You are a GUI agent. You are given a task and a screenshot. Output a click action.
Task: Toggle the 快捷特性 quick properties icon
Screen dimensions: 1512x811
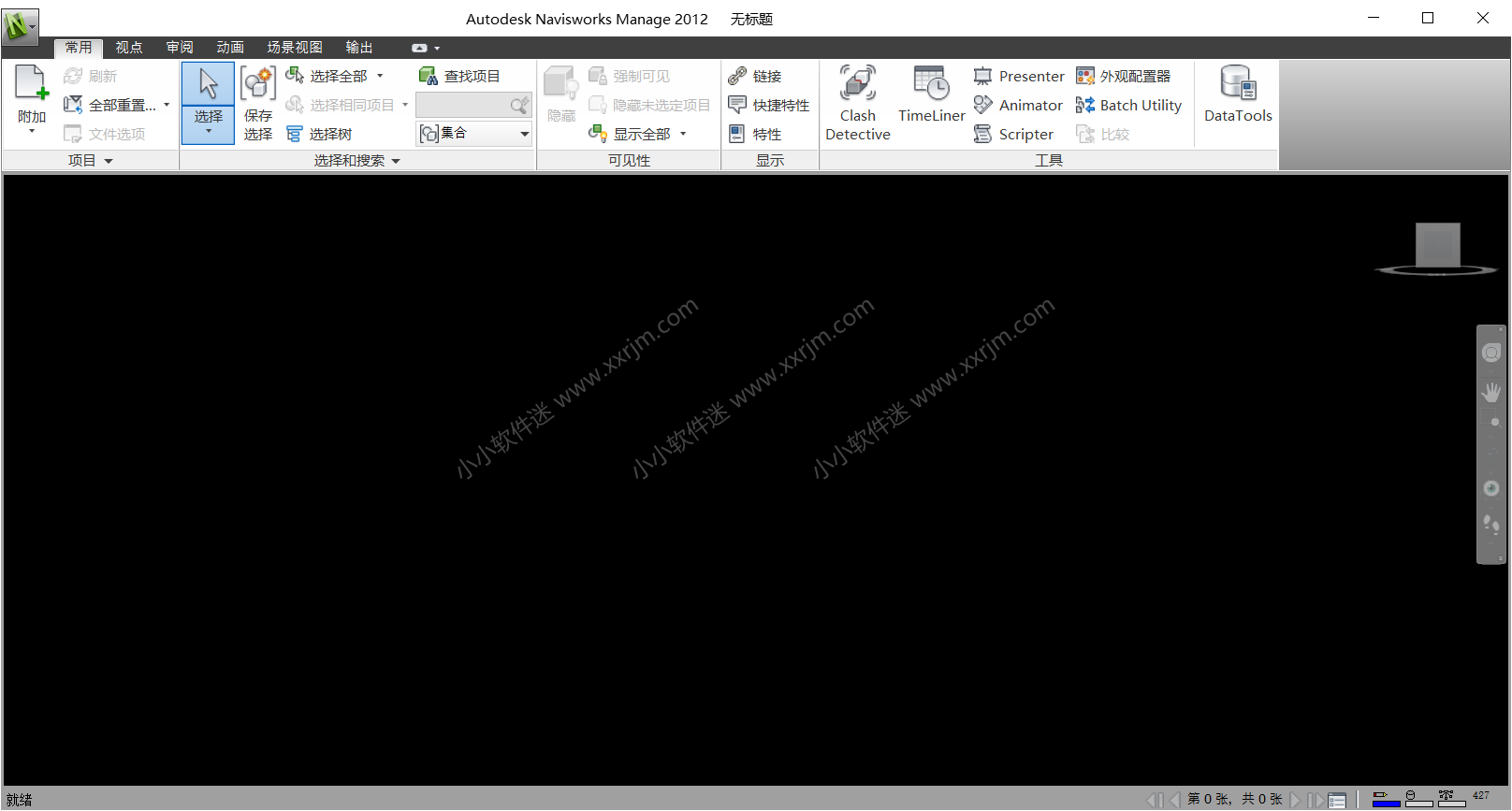click(x=737, y=105)
